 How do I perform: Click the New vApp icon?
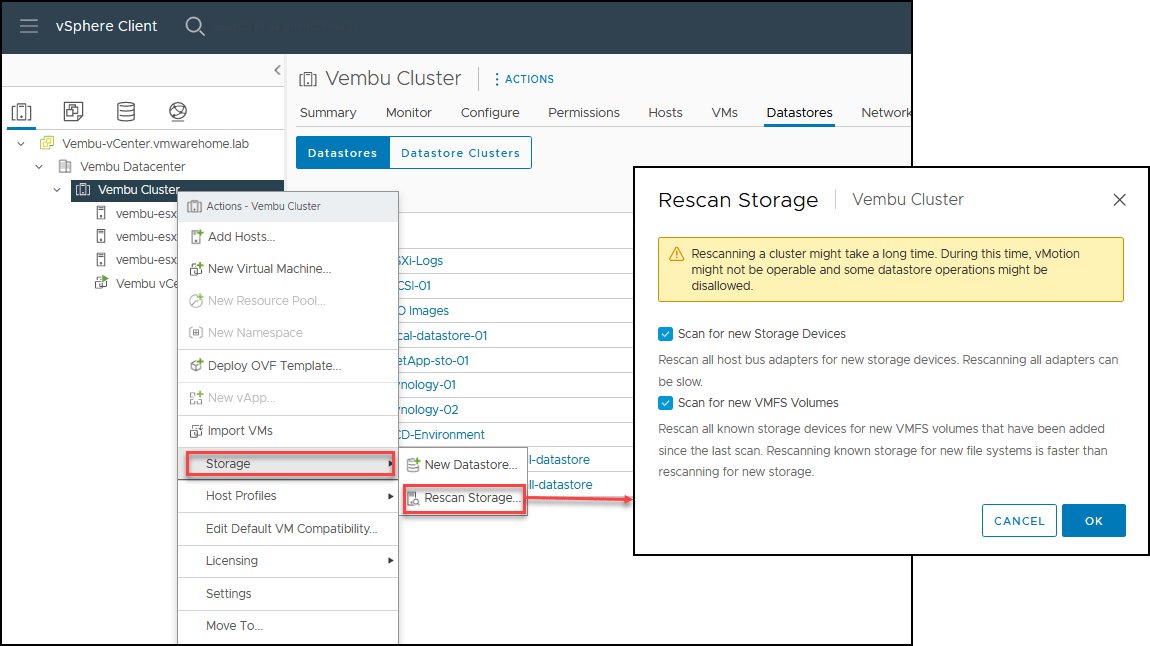[x=196, y=397]
